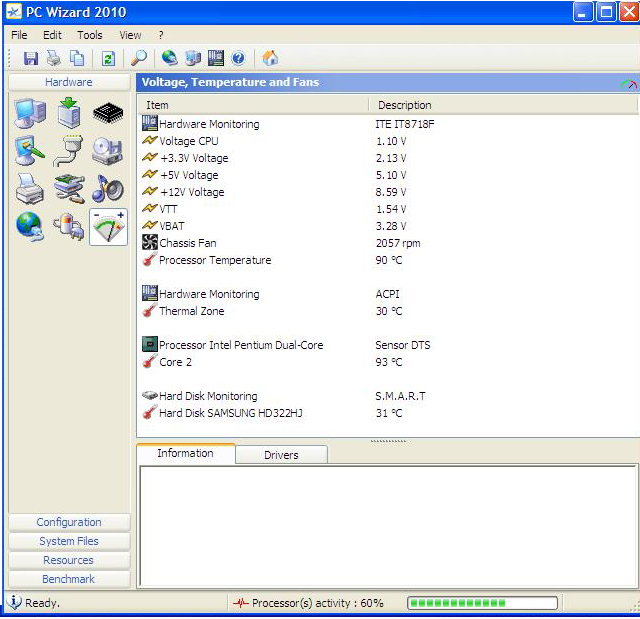
Task: Click the magnifying glass search icon
Action: 139,59
